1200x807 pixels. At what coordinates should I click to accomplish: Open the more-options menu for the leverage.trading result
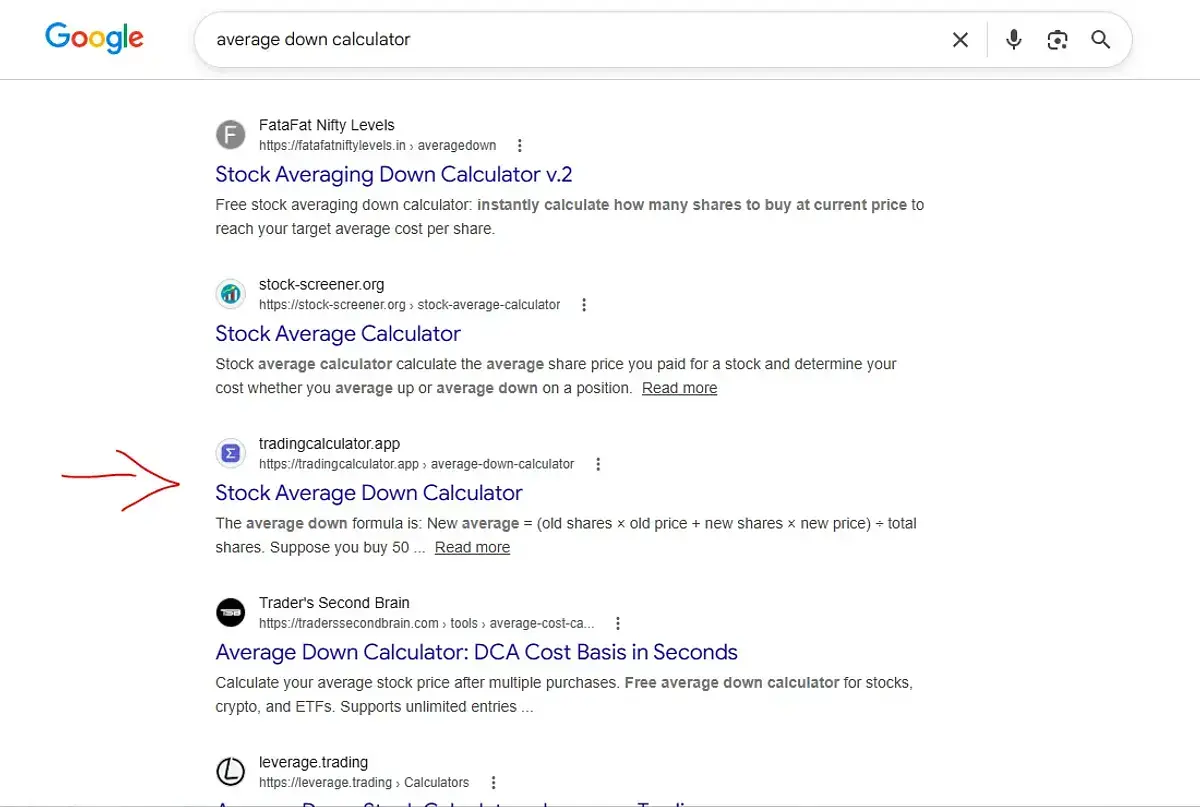point(493,783)
